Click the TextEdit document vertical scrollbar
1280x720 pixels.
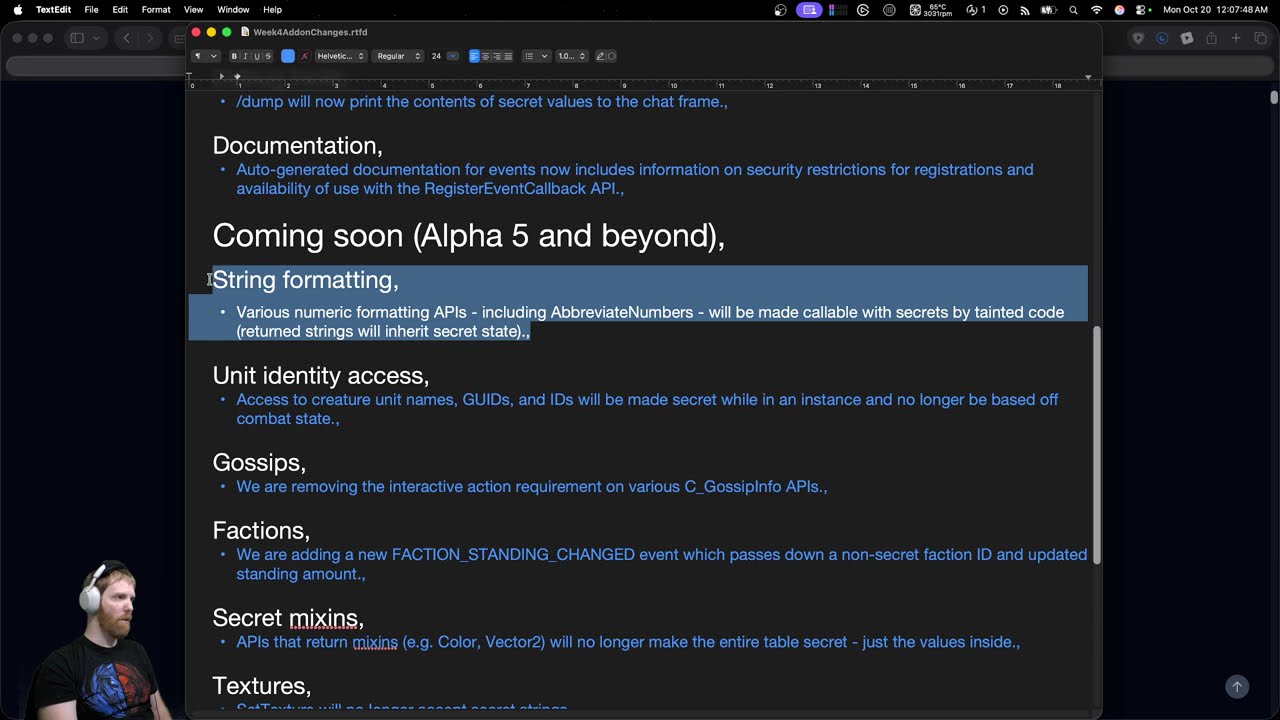tap(1097, 445)
